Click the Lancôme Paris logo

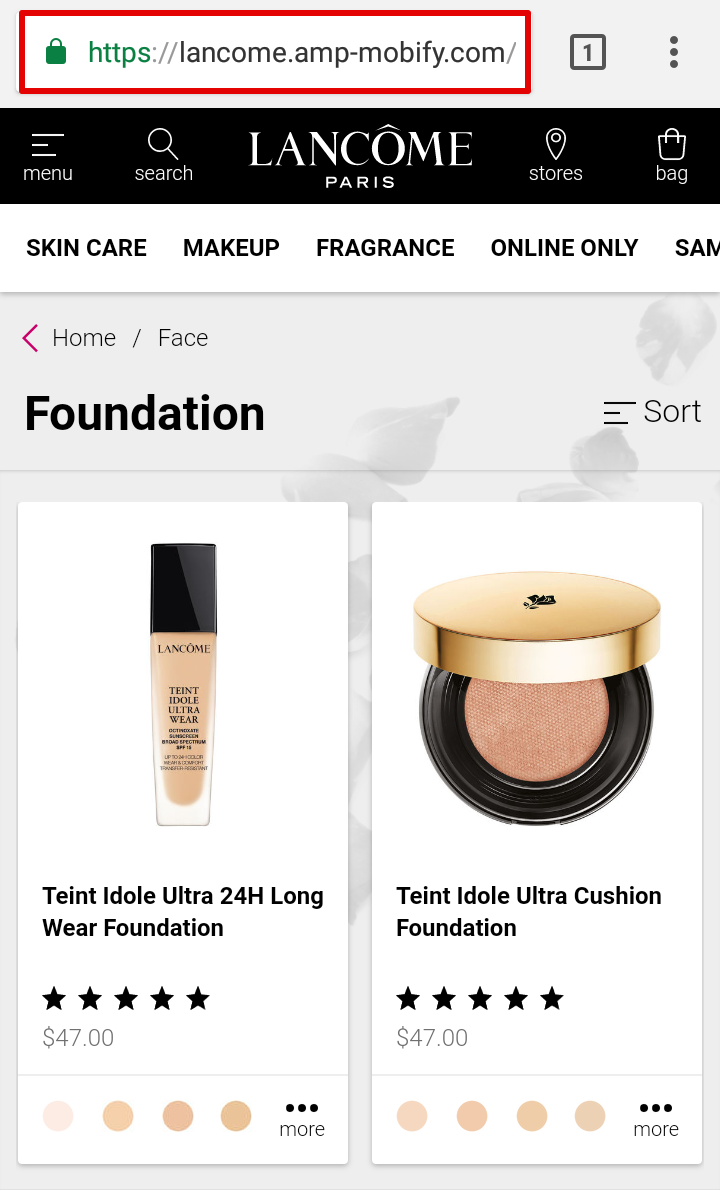(360, 157)
